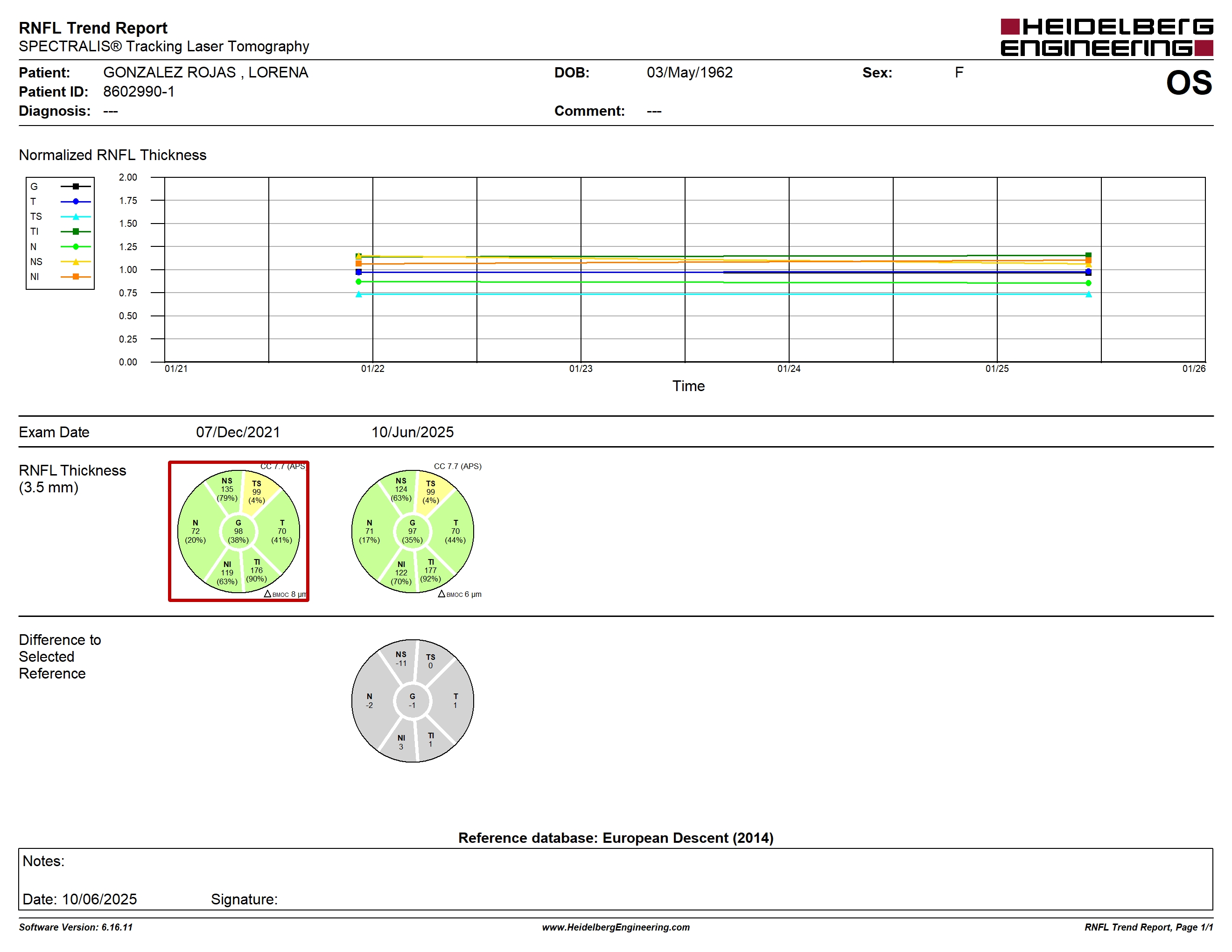The height and width of the screenshot is (952, 1232).
Task: Click the G 98 center of 2021 chart
Action: (x=238, y=531)
